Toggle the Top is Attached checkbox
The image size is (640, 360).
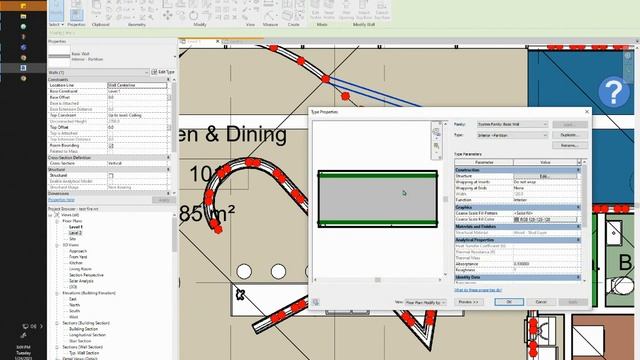click(x=111, y=133)
